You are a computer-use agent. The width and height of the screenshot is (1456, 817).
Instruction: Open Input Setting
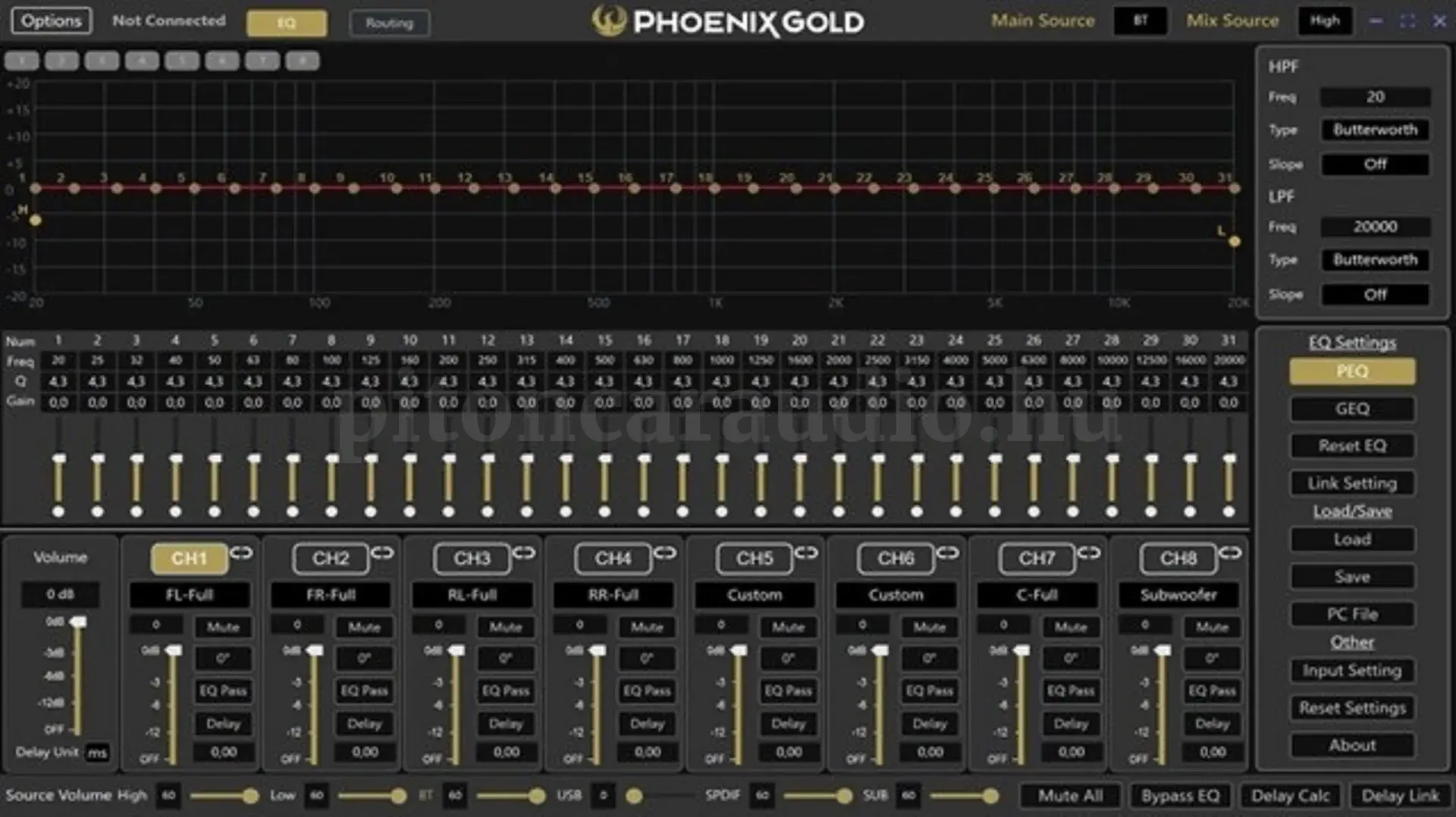1352,671
